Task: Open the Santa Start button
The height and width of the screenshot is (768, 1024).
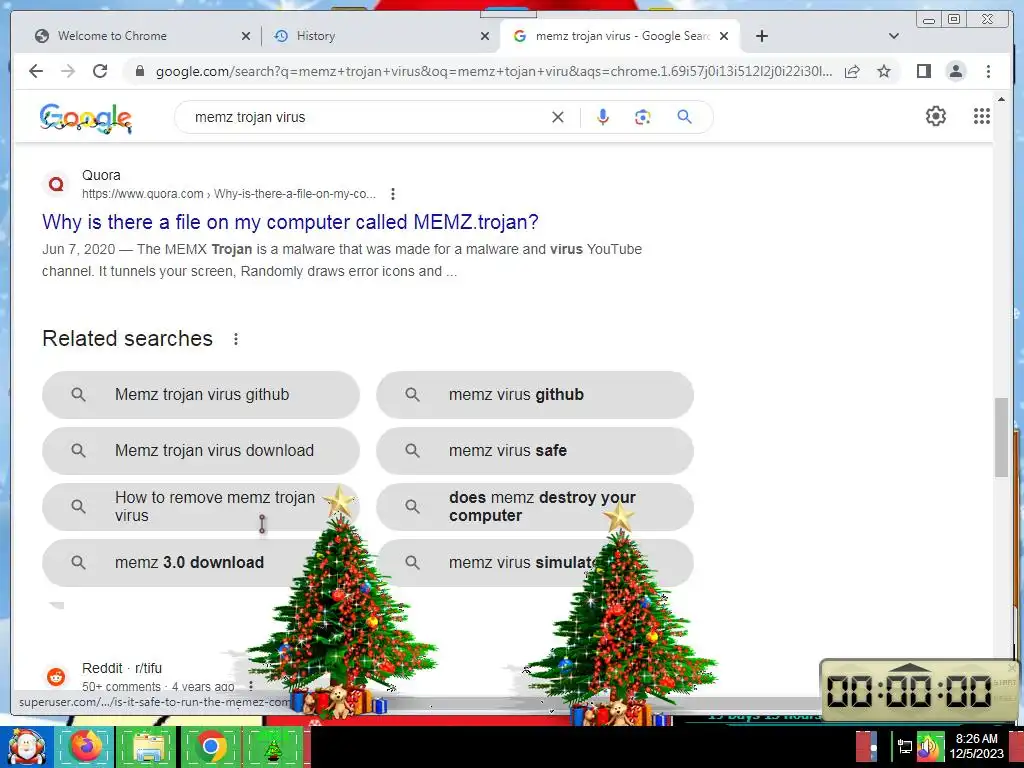Action: [25, 746]
